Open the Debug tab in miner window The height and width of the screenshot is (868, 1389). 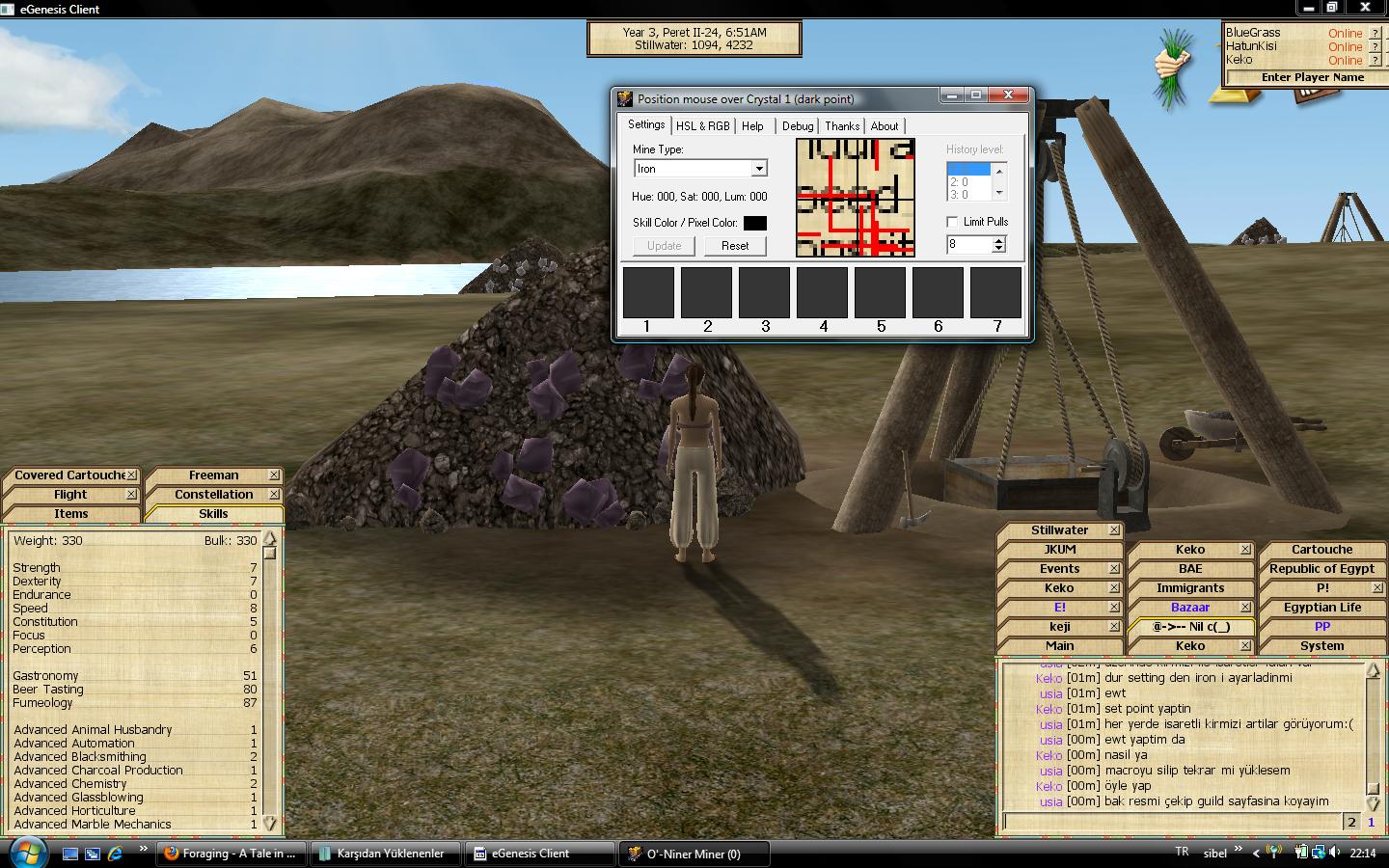coord(798,126)
